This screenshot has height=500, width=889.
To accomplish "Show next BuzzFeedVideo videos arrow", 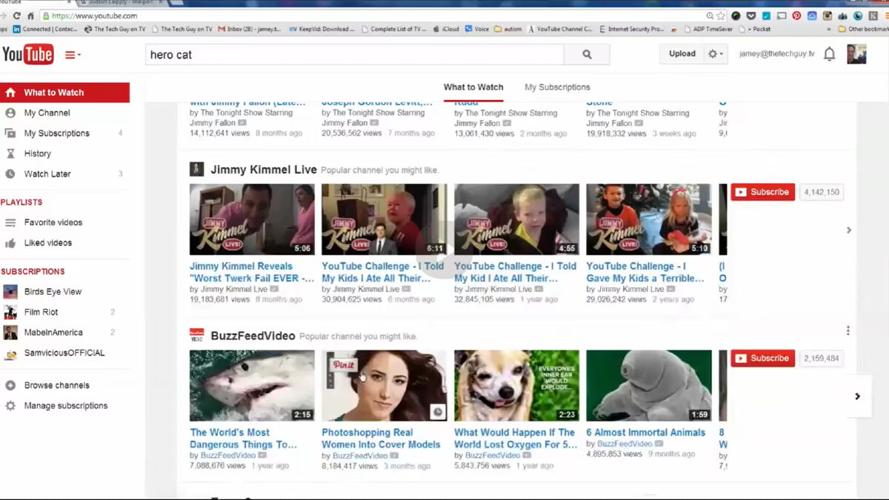I will [858, 396].
